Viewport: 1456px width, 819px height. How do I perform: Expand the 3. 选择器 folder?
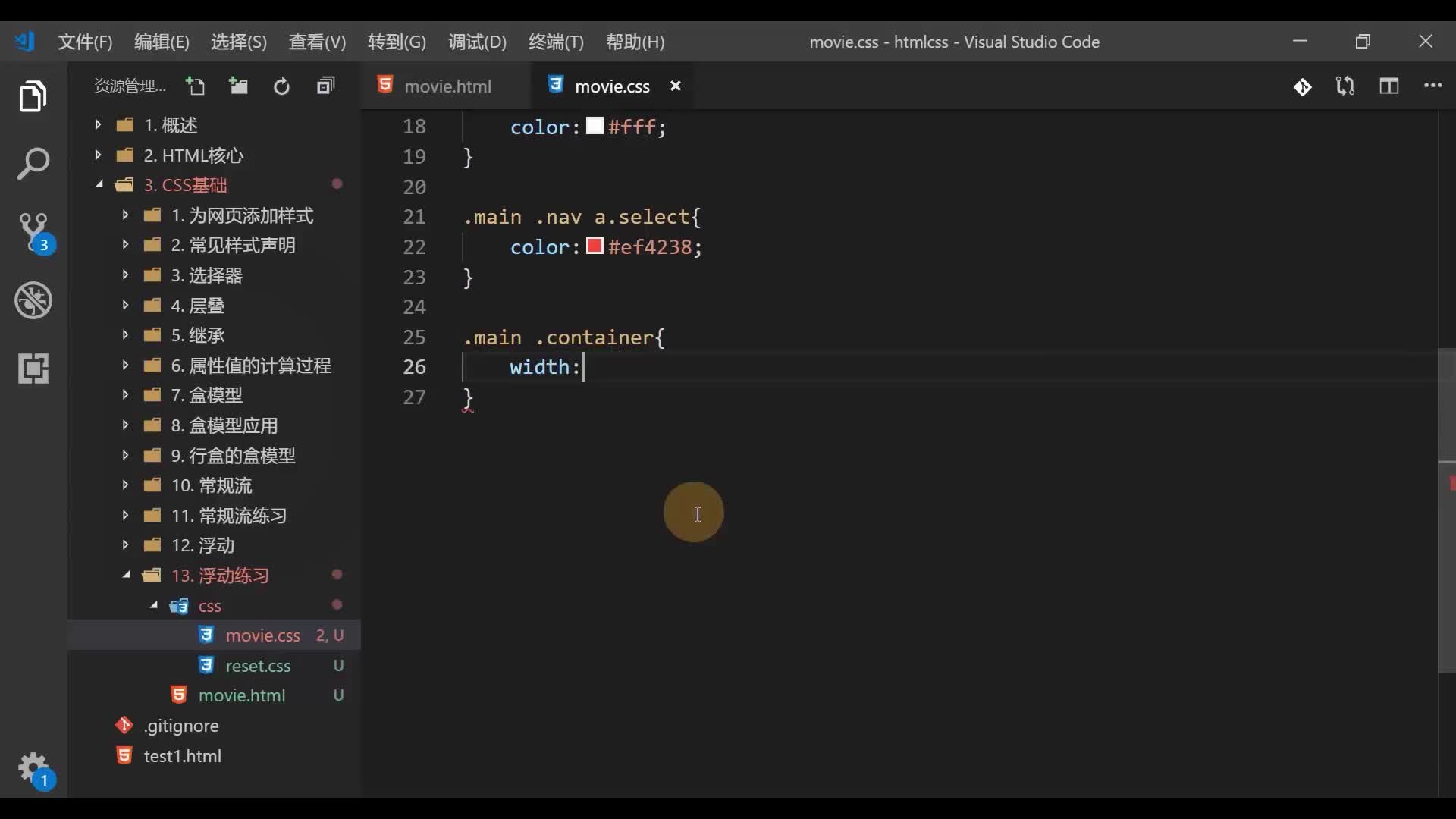tap(125, 275)
